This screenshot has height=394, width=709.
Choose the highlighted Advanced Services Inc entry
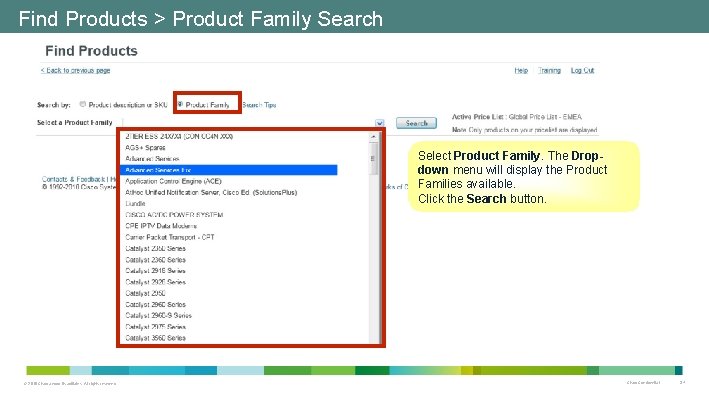pos(229,170)
